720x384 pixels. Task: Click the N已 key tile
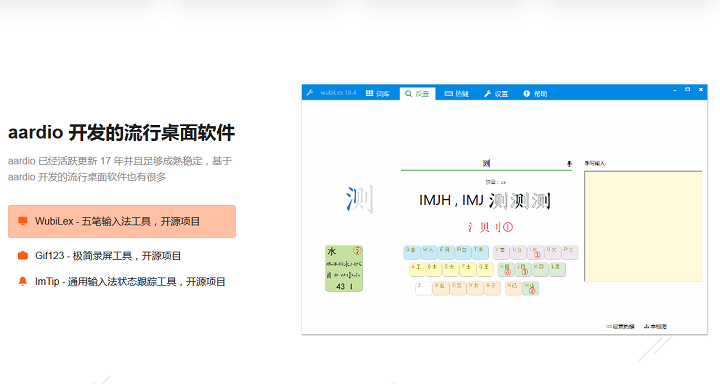[513, 288]
